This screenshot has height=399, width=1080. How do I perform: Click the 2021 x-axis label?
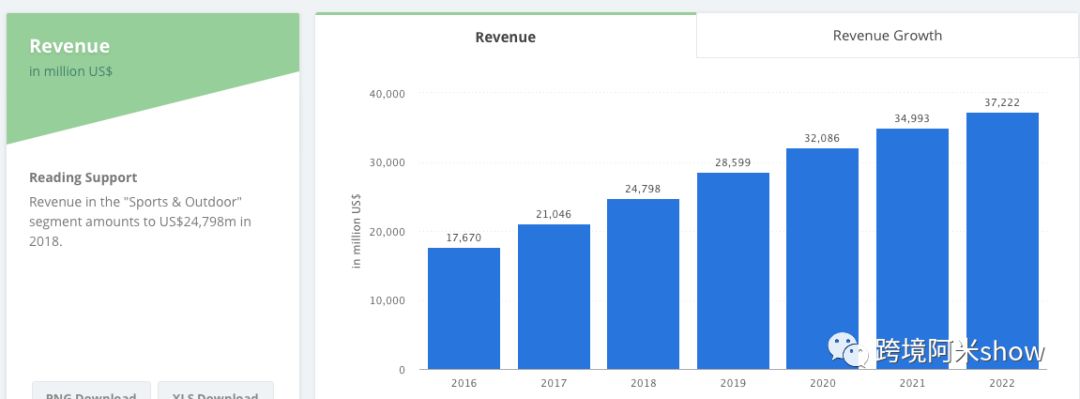click(912, 383)
